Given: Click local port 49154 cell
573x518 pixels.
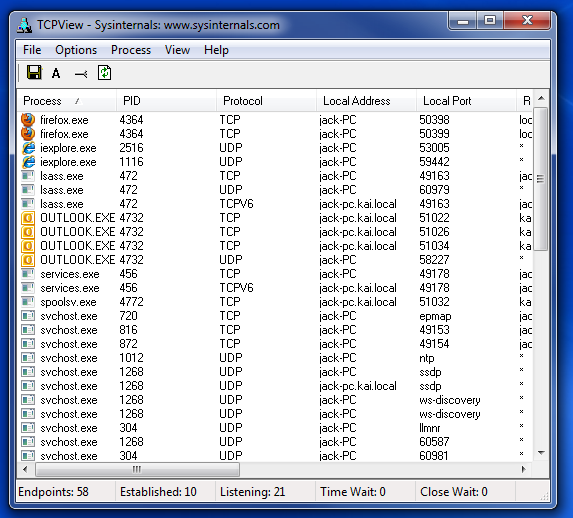Looking at the screenshot, I should (x=434, y=344).
